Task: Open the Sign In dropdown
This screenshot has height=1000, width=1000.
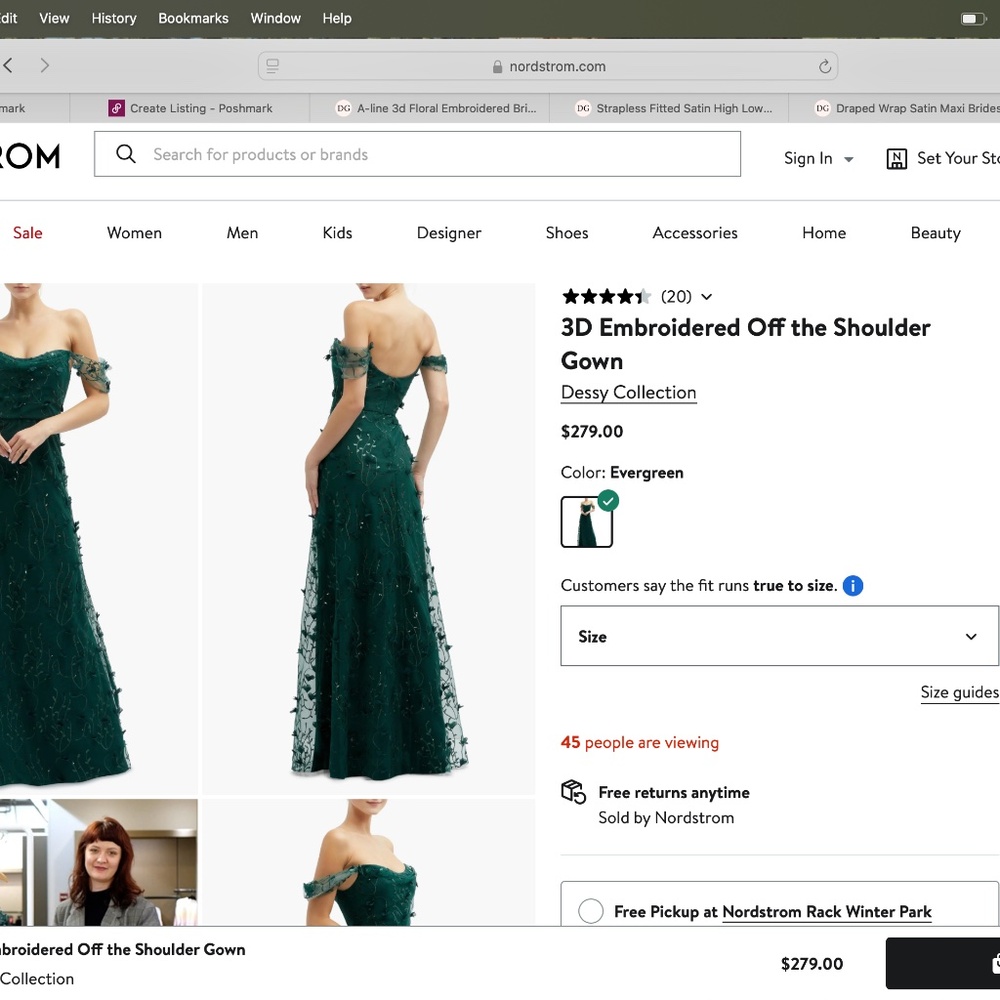Action: 818,158
